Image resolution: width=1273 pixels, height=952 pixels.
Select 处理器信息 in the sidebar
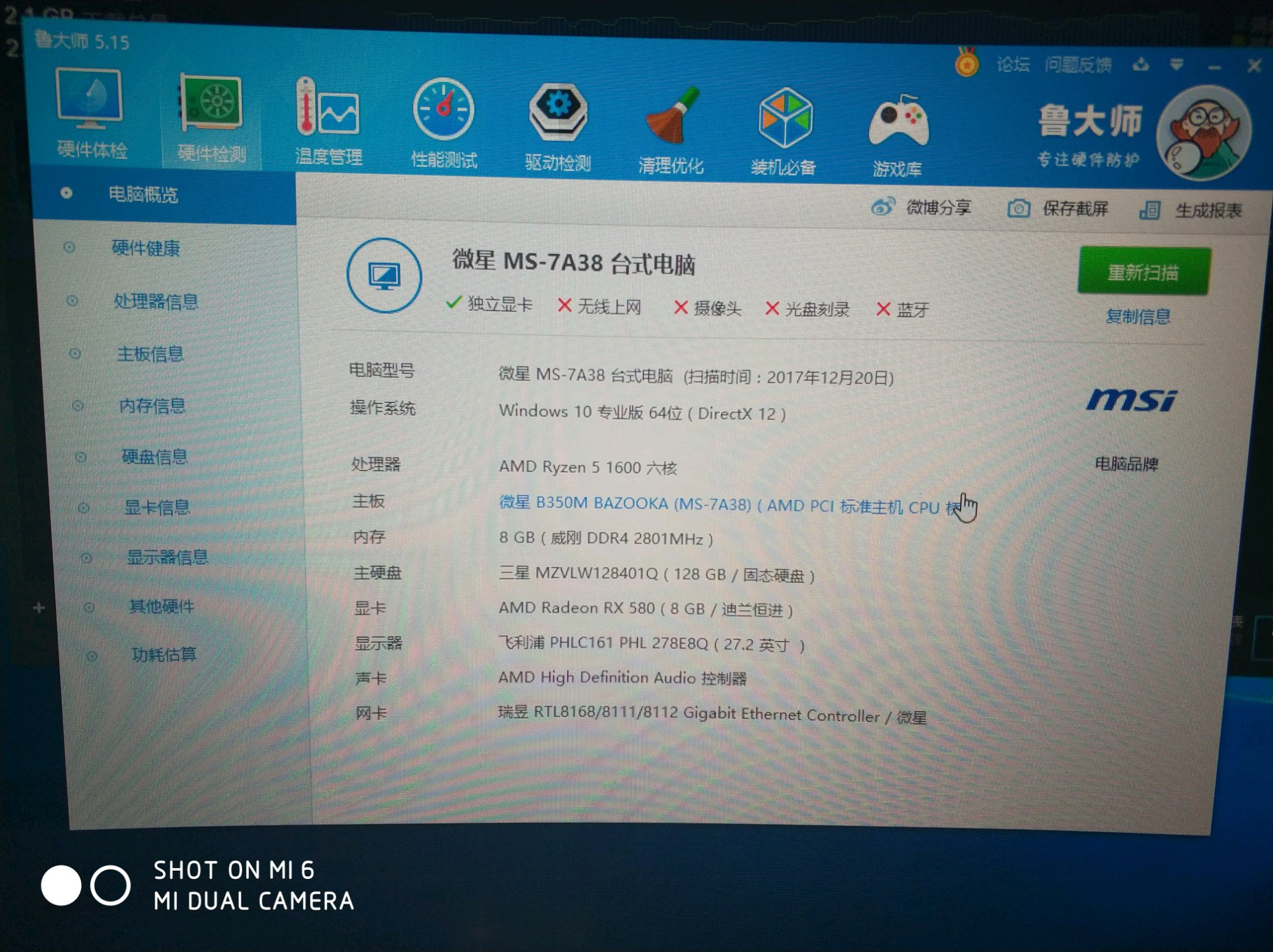pyautogui.click(x=155, y=301)
